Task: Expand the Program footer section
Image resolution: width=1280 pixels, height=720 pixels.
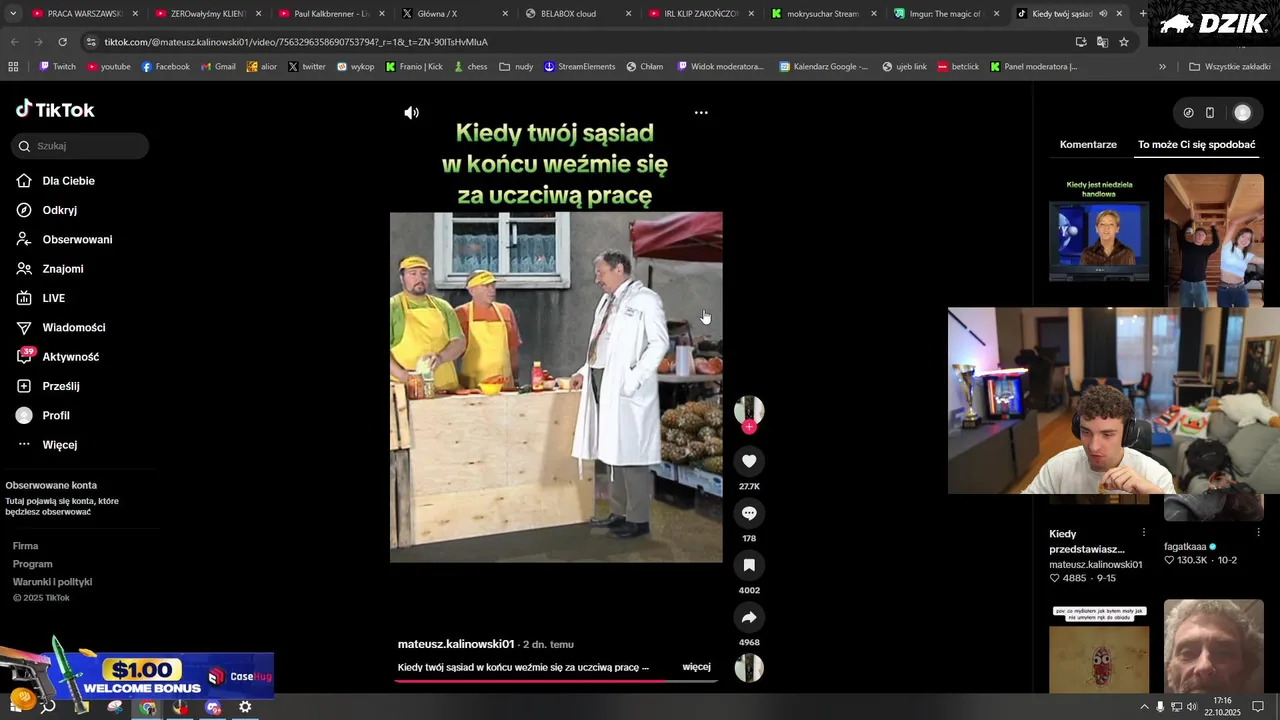Action: click(33, 564)
